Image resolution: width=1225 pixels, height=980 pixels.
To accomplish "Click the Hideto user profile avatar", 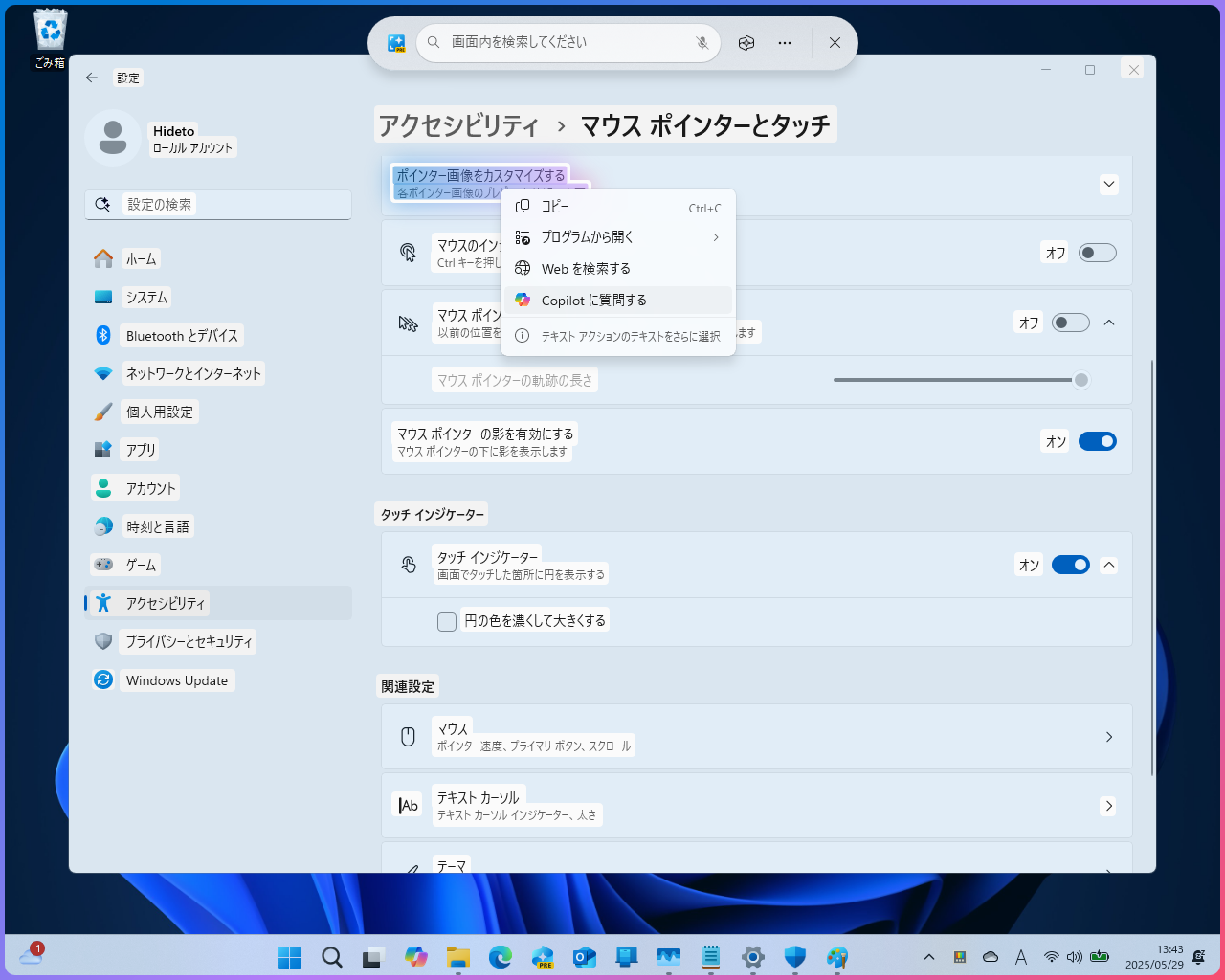I will [x=113, y=138].
